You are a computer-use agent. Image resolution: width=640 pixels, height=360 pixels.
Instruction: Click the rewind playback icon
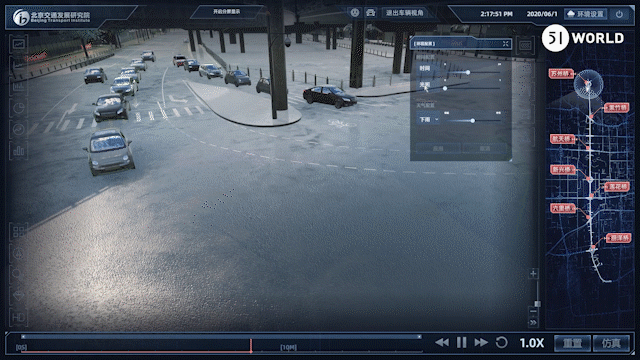[x=442, y=342]
